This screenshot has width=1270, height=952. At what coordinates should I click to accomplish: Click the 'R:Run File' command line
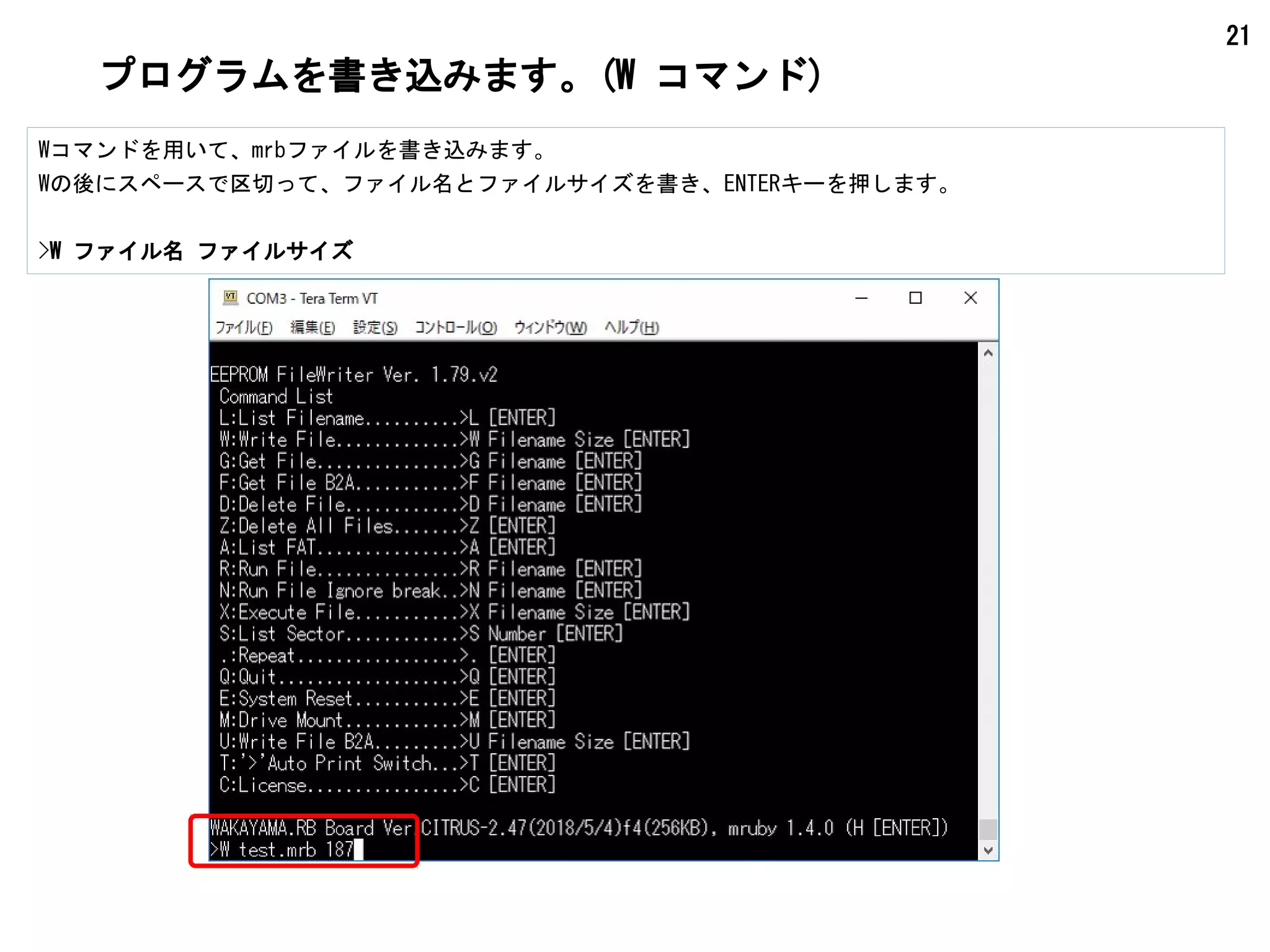pos(430,569)
